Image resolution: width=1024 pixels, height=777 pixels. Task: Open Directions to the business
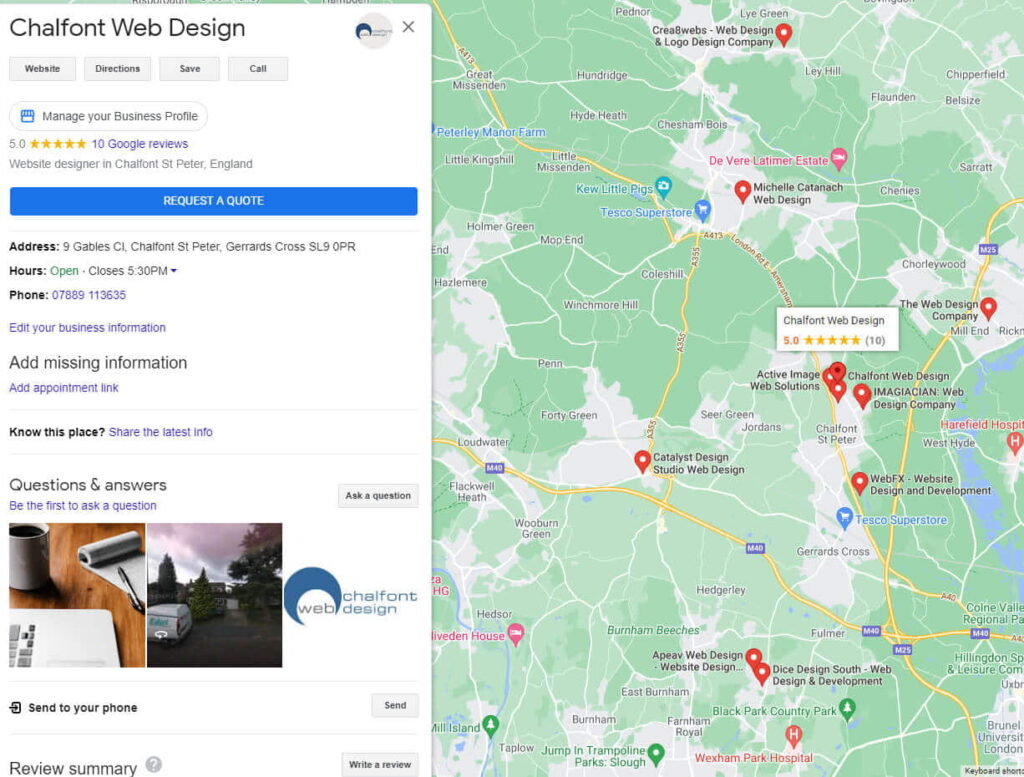point(118,69)
